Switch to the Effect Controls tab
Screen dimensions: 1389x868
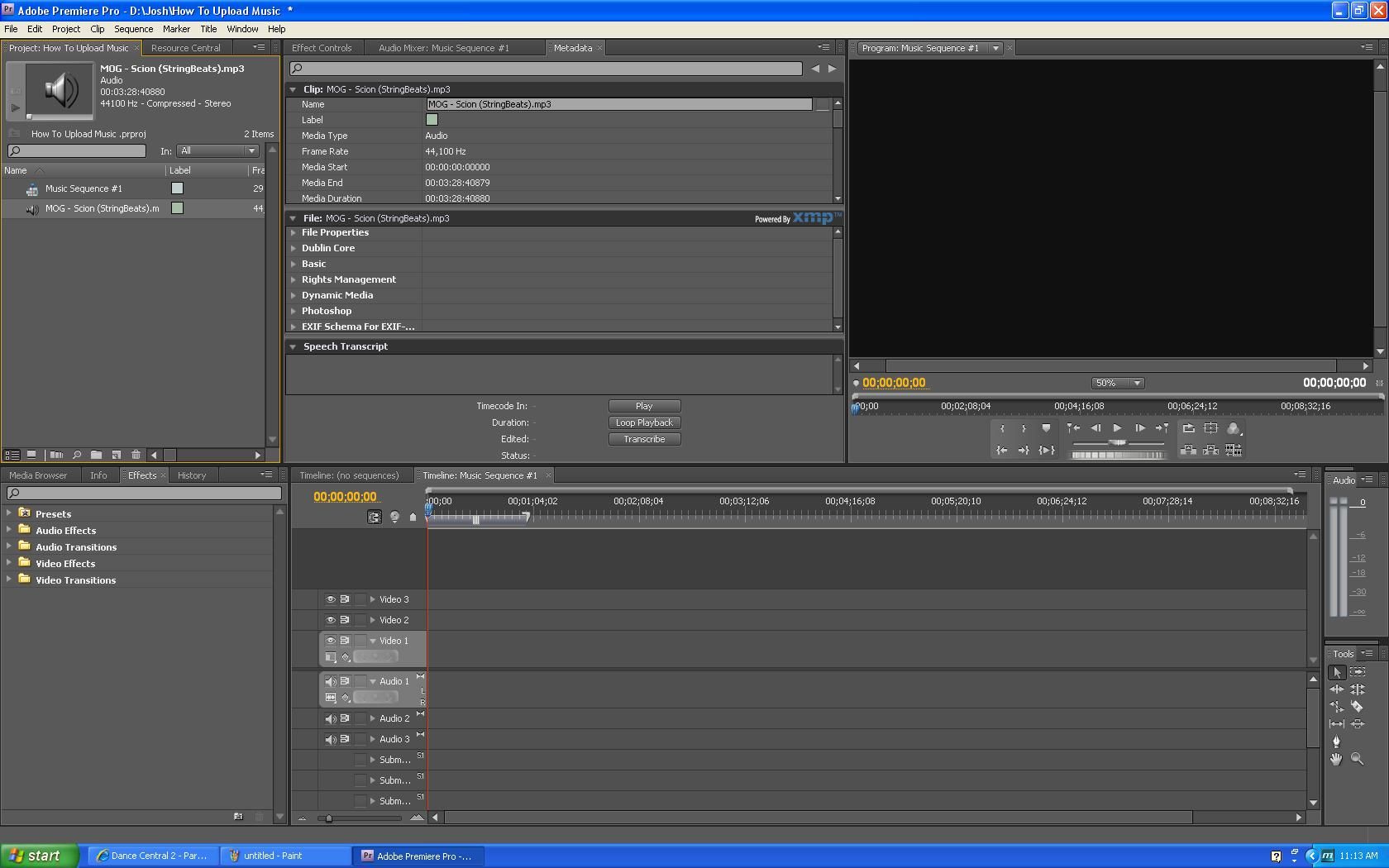[322, 48]
